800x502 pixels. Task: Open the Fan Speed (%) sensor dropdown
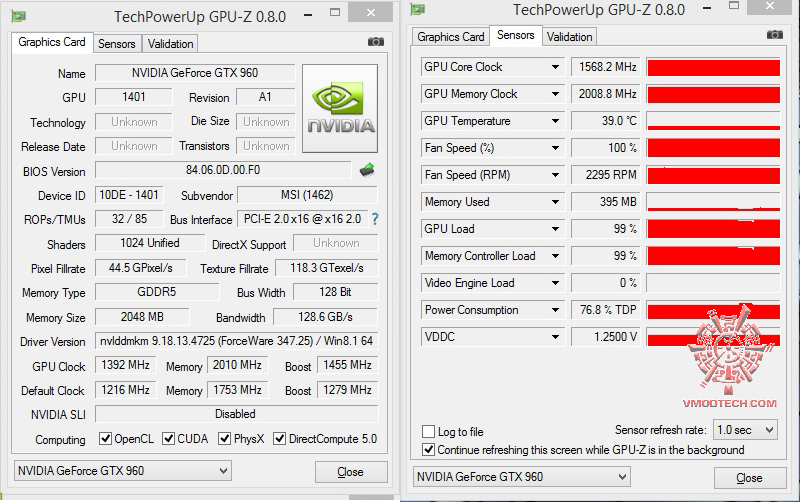pyautogui.click(x=555, y=148)
